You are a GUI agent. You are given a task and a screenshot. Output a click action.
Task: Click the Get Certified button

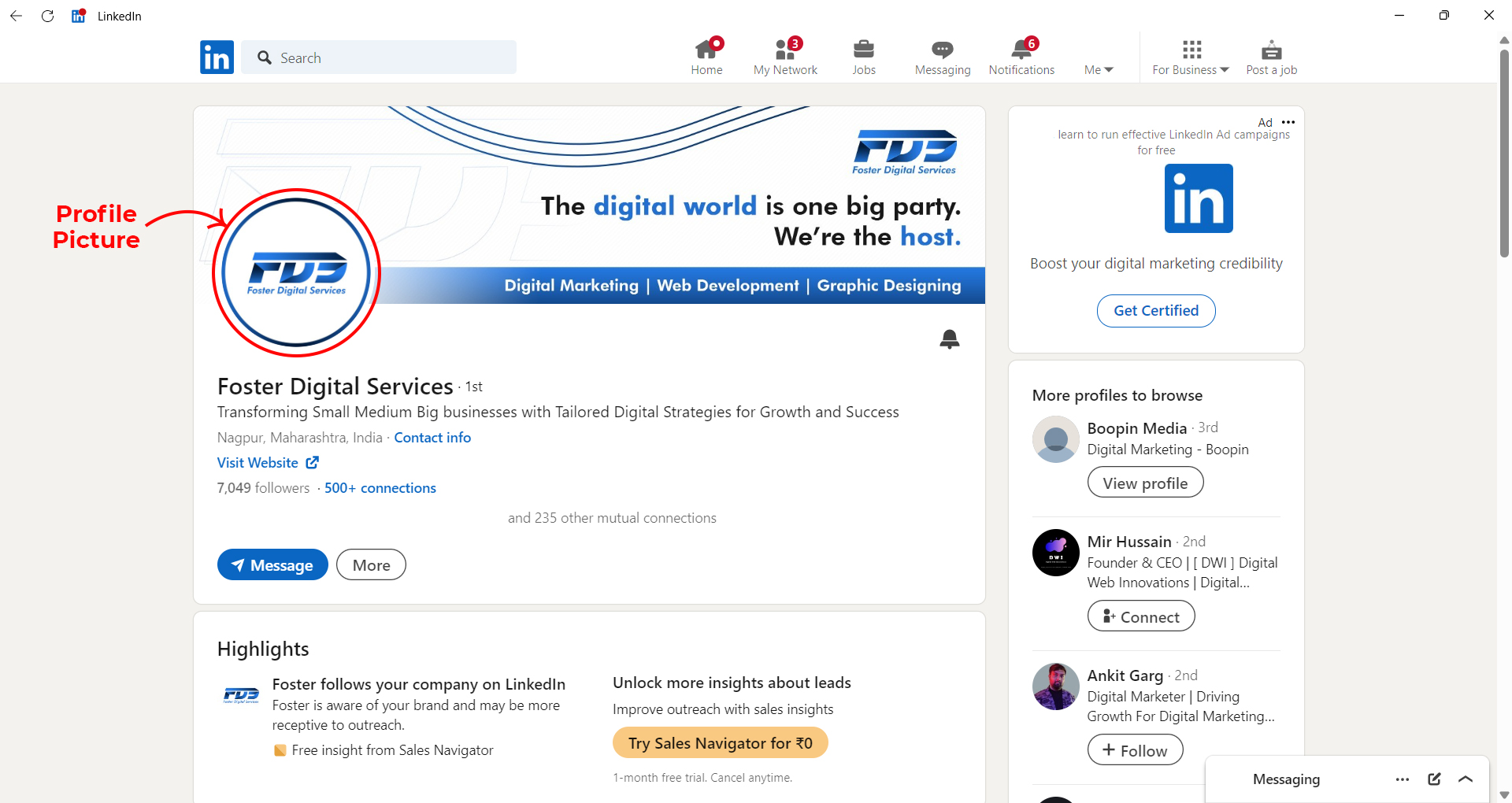pyautogui.click(x=1156, y=310)
